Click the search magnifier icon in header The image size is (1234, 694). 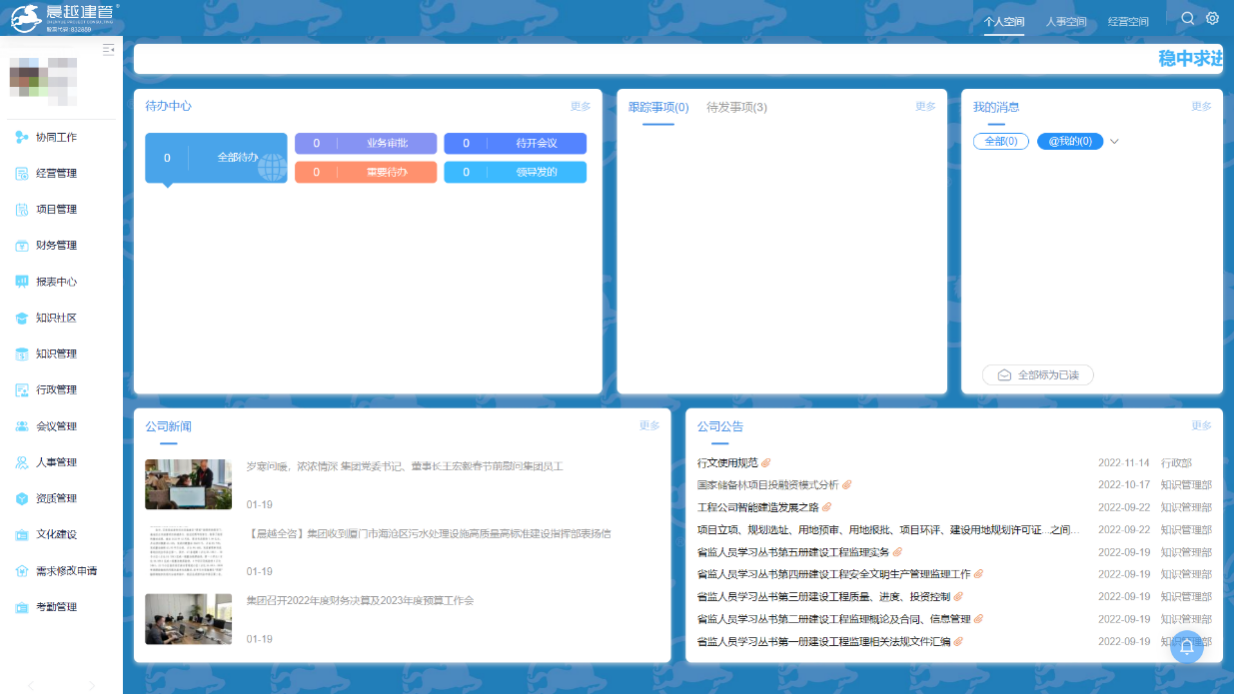pos(1188,19)
